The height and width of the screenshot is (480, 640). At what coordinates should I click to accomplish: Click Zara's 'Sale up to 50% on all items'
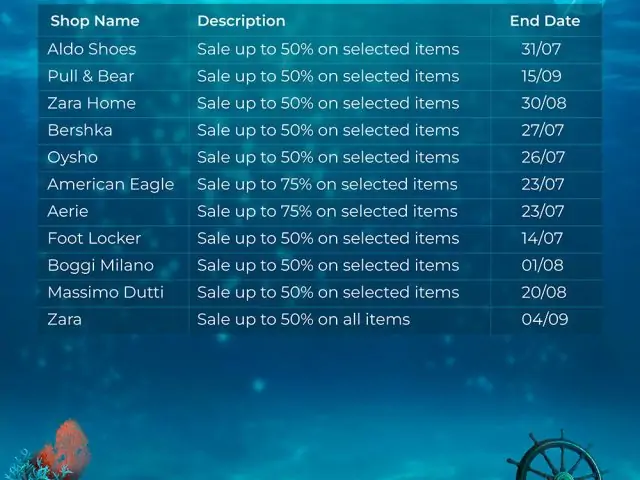pos(303,319)
